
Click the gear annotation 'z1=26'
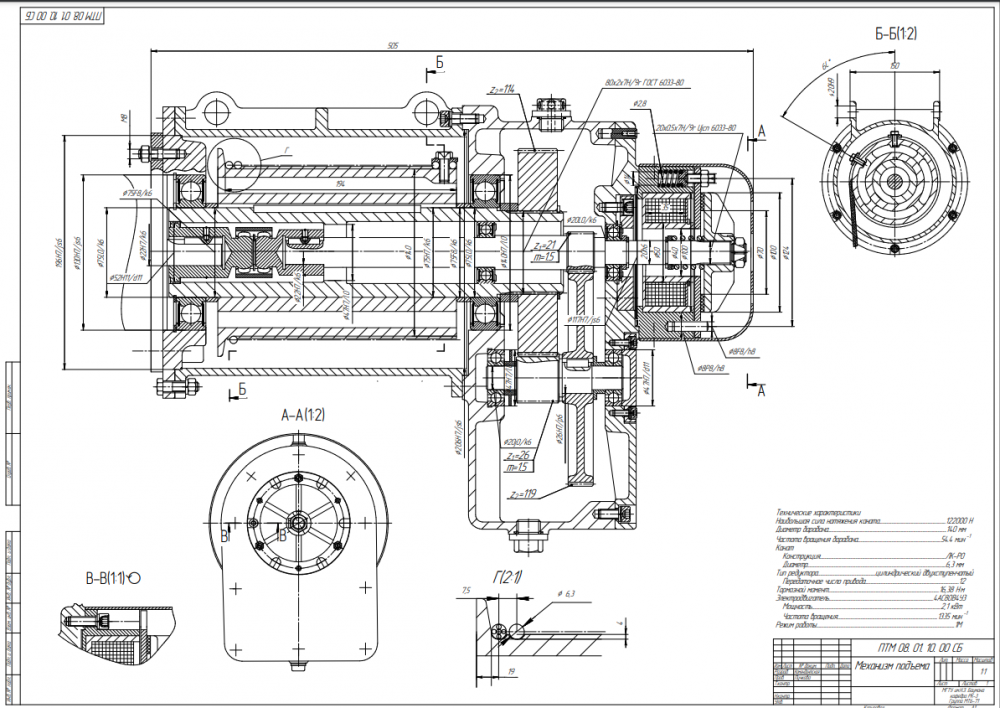tap(517, 455)
